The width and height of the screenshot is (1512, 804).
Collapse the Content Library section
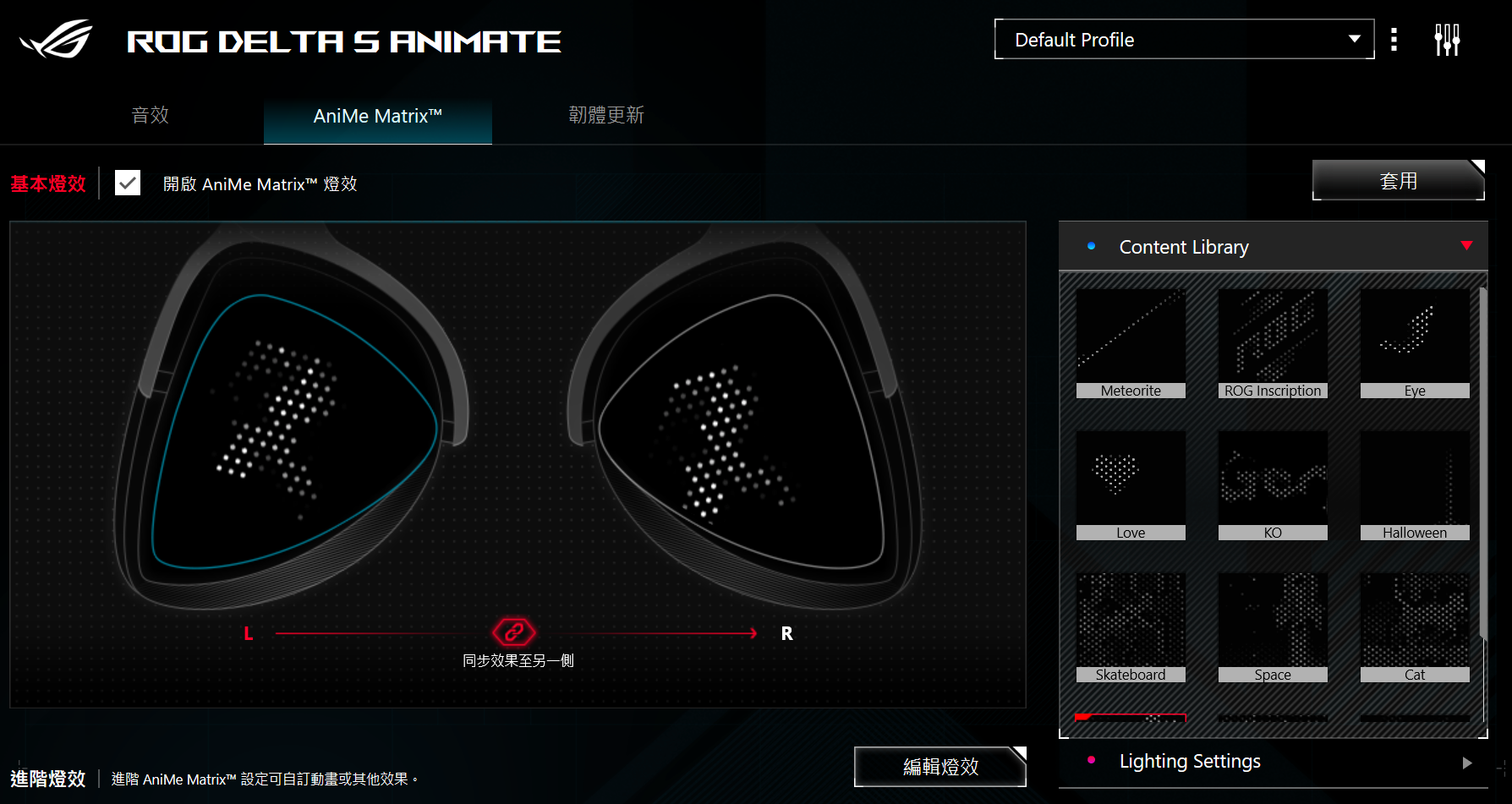tap(1273, 247)
